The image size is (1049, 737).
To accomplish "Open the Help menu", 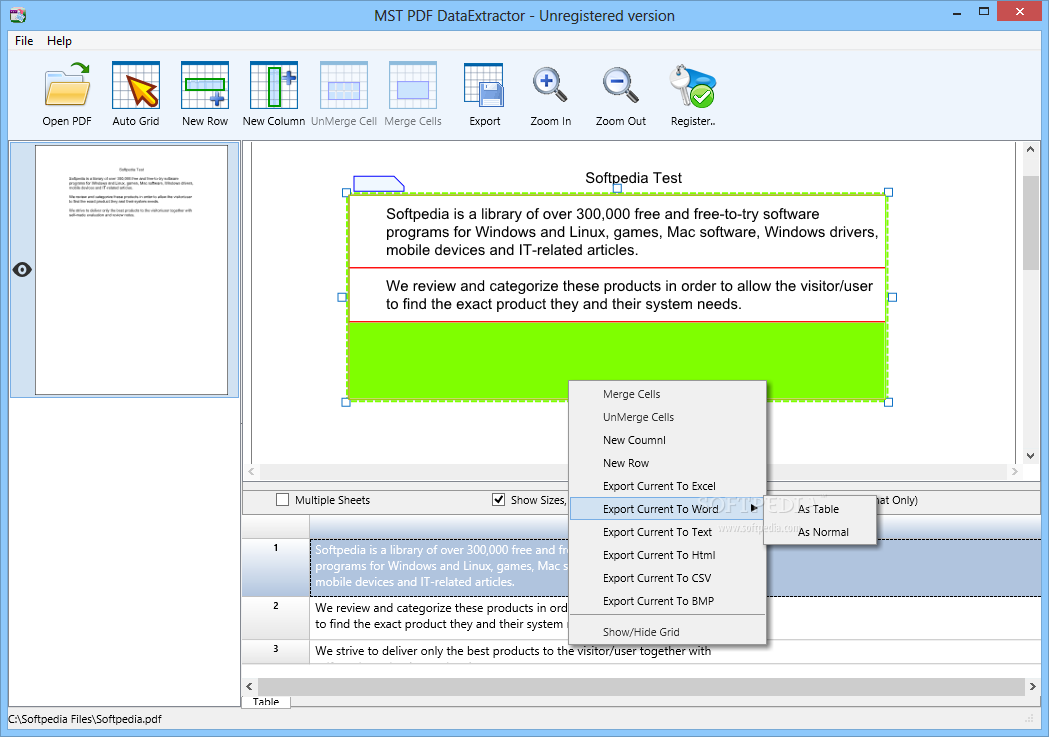I will [x=59, y=41].
